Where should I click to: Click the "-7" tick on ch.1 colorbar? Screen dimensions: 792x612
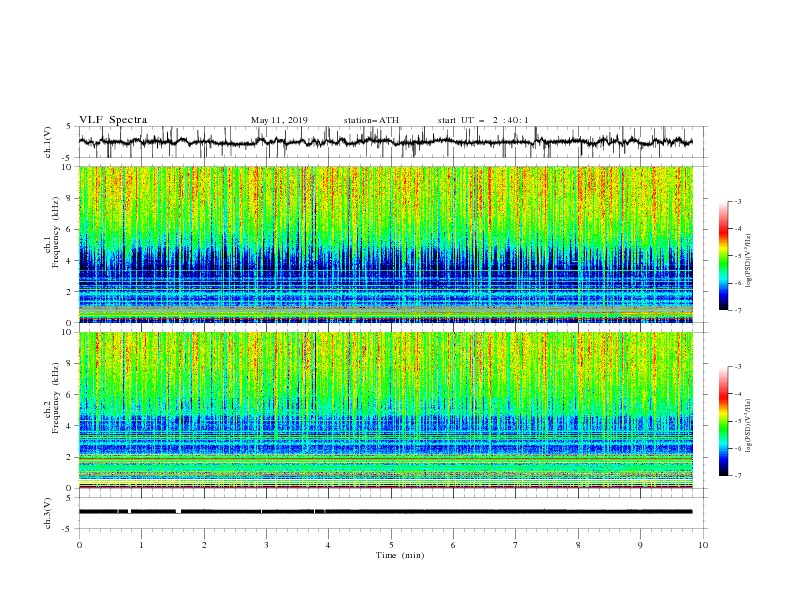(737, 310)
